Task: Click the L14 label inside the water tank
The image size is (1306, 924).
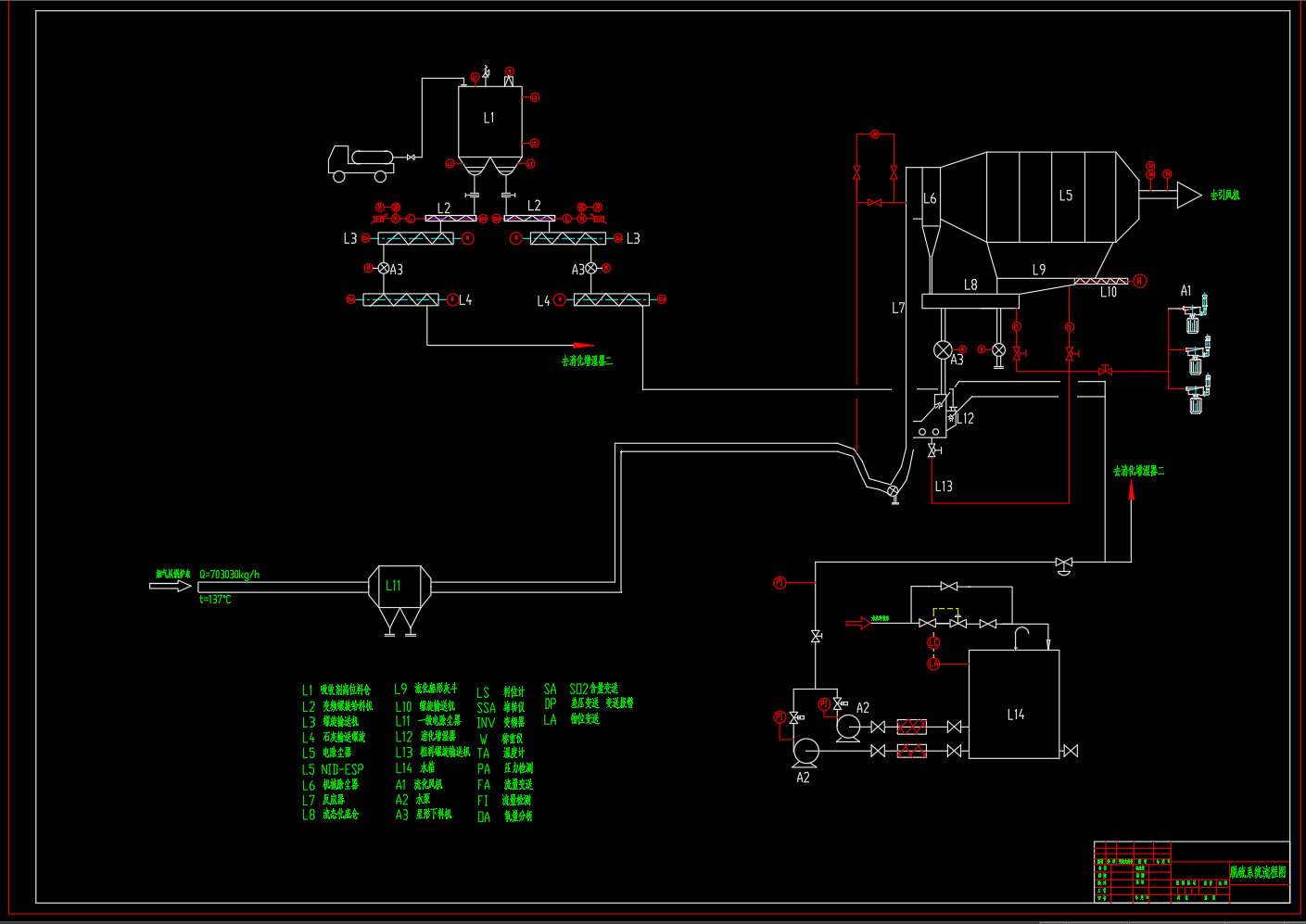Action: pyautogui.click(x=1016, y=715)
